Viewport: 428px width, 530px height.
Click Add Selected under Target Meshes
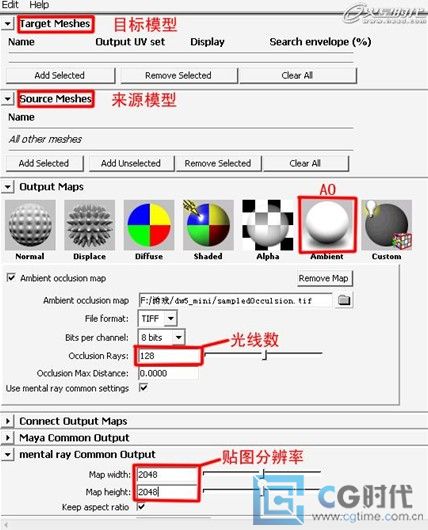coord(60,75)
